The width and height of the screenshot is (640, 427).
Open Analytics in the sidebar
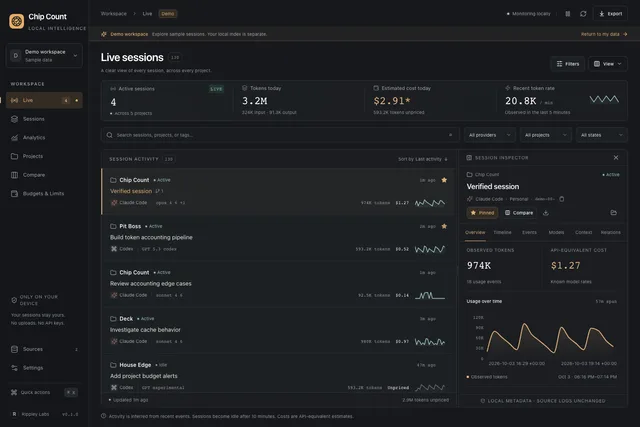[x=44, y=138]
